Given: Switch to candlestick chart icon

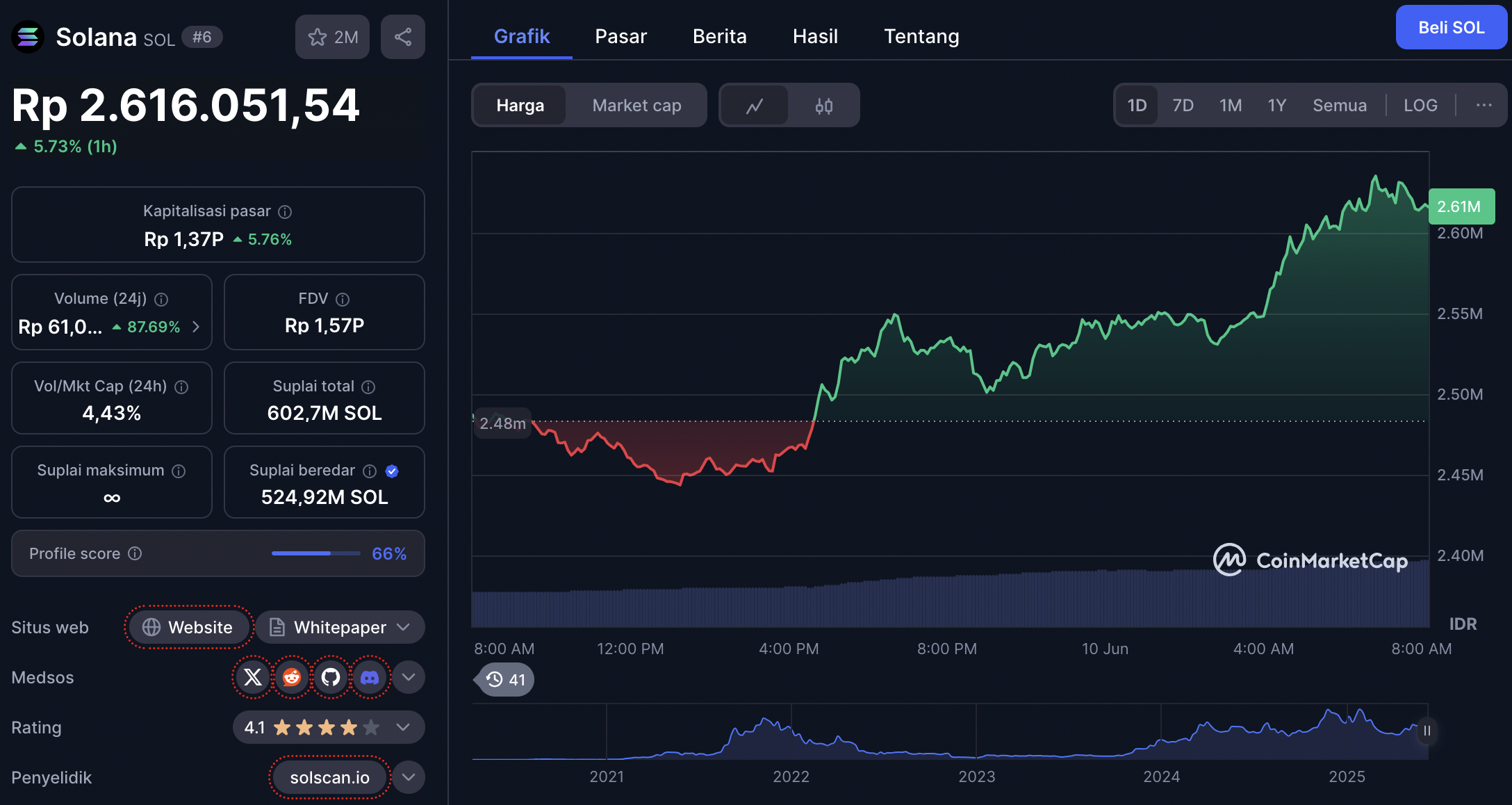Looking at the screenshot, I should [824, 106].
